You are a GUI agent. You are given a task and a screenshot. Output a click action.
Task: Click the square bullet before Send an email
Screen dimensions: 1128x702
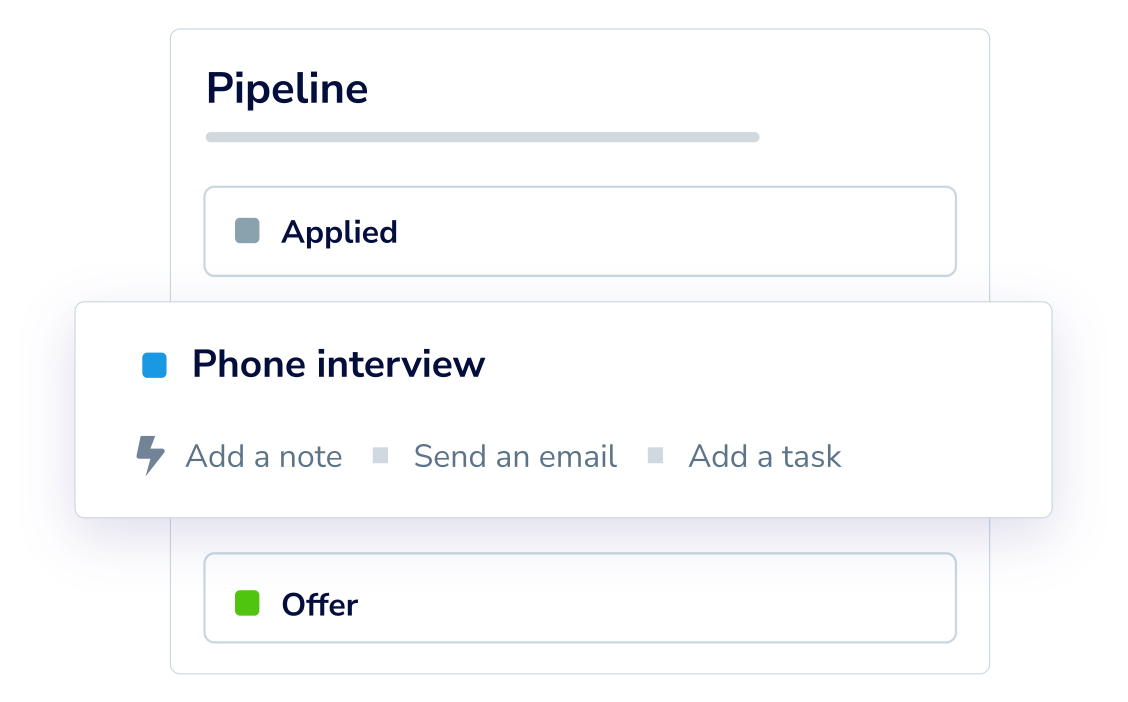click(380, 456)
